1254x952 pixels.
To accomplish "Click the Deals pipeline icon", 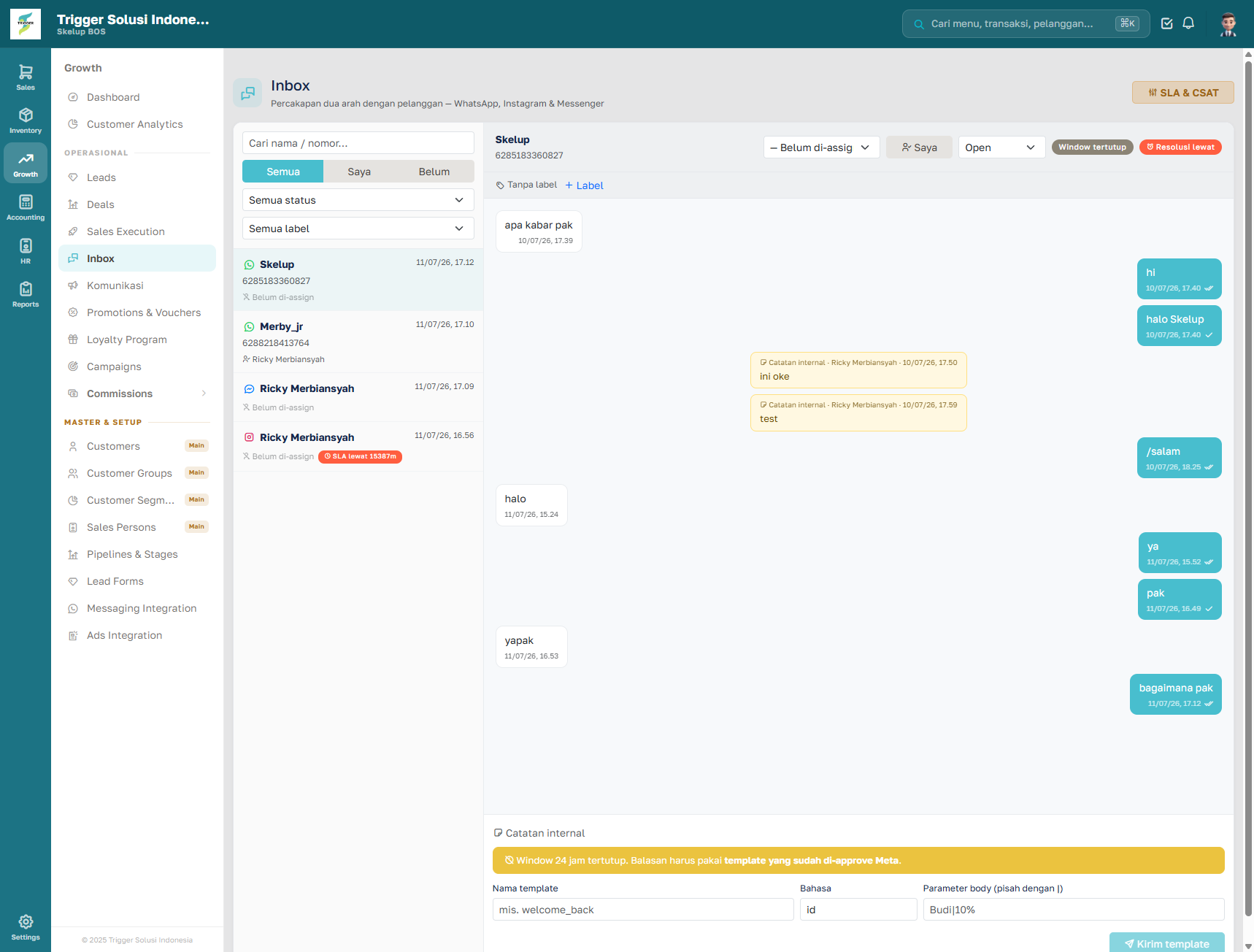I will [x=73, y=204].
